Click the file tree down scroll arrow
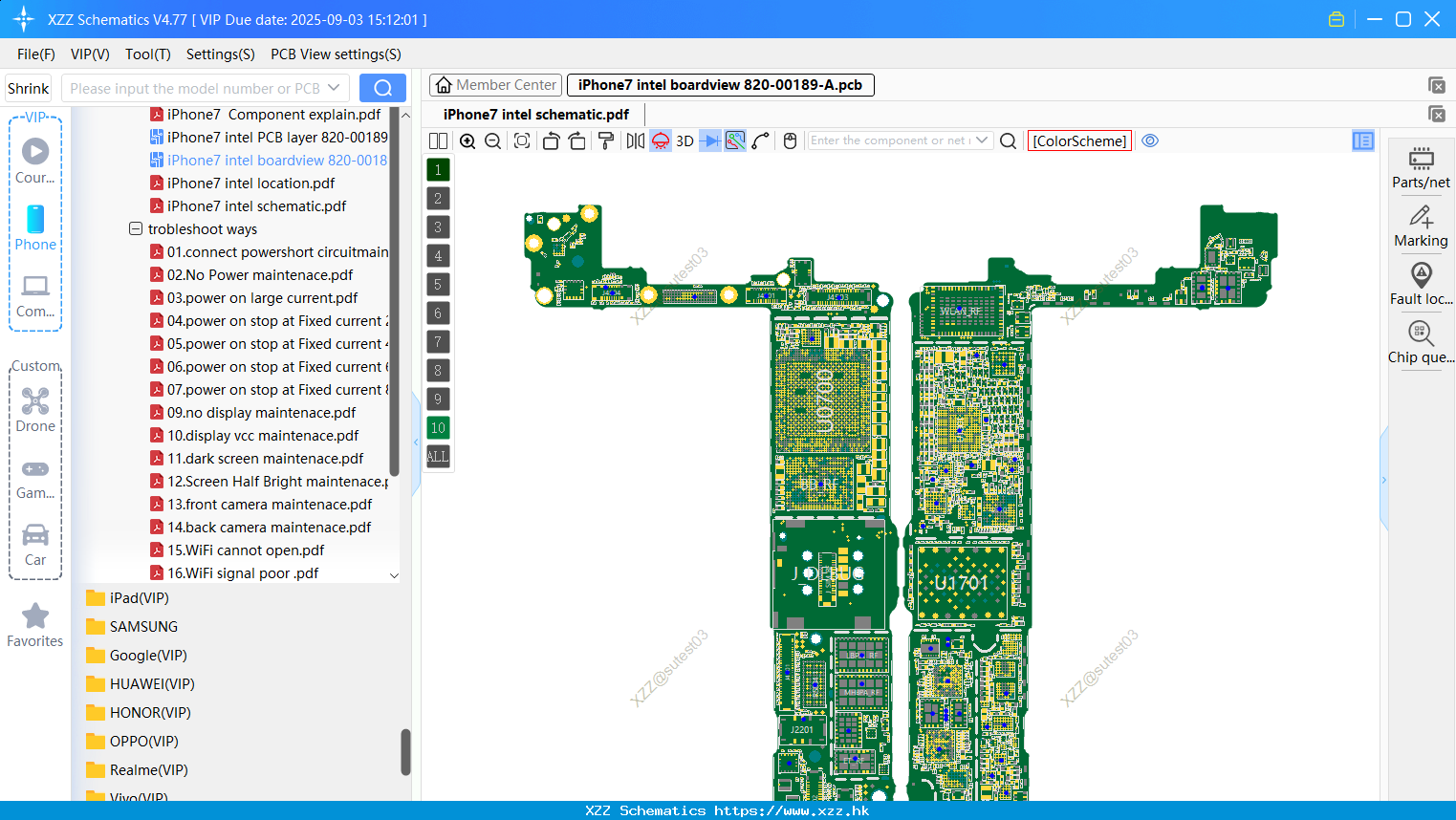The height and width of the screenshot is (820, 1456). click(x=394, y=575)
